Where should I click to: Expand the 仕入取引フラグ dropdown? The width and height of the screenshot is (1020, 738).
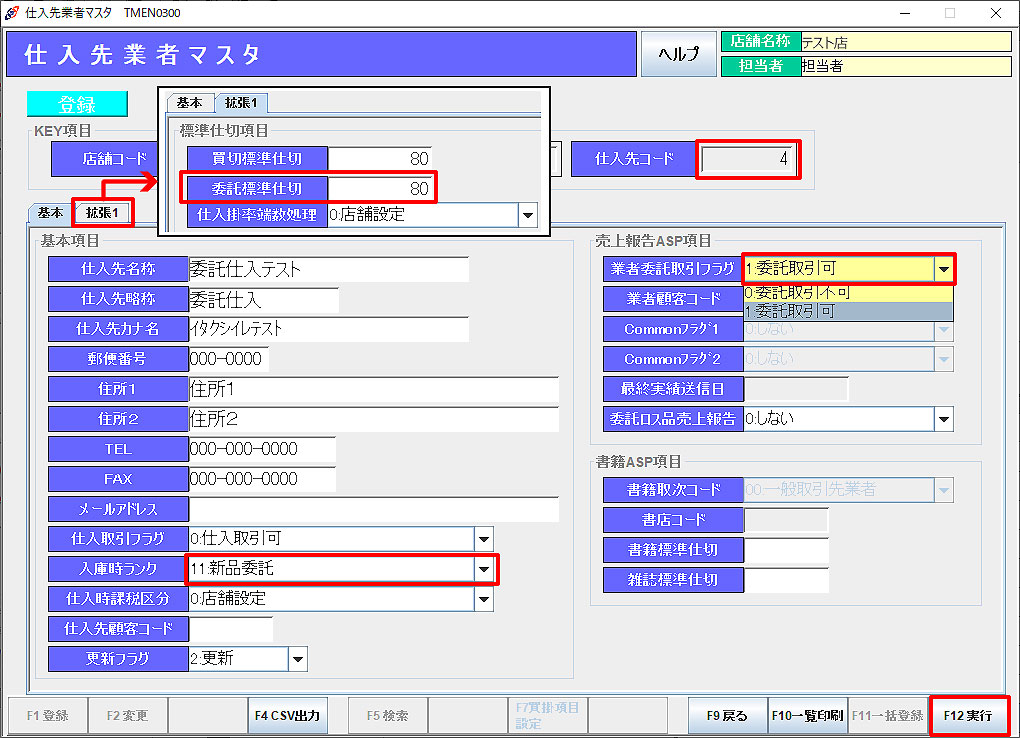click(484, 539)
